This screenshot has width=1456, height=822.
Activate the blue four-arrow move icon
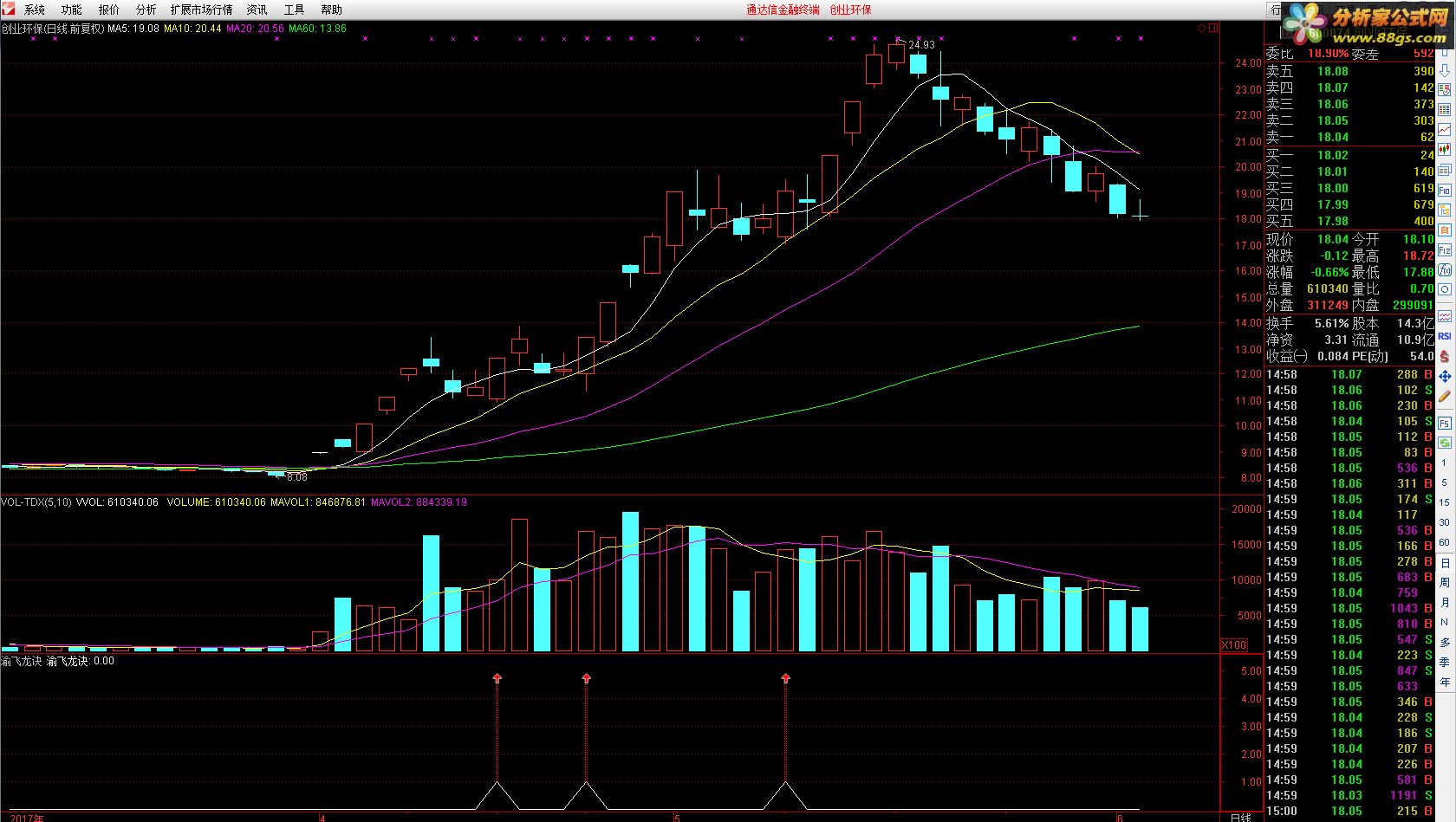coord(1445,377)
